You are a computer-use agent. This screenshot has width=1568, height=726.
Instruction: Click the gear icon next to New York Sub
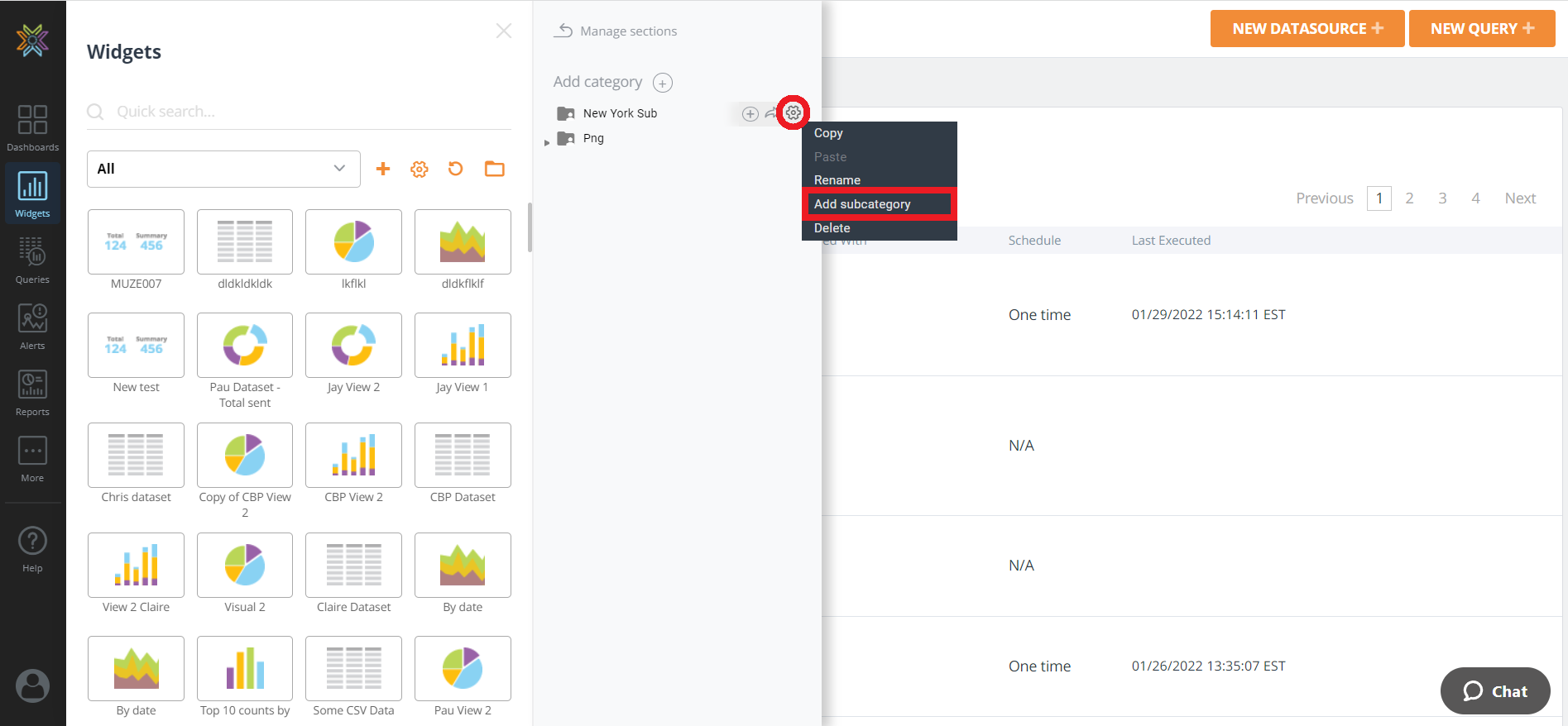tap(794, 113)
